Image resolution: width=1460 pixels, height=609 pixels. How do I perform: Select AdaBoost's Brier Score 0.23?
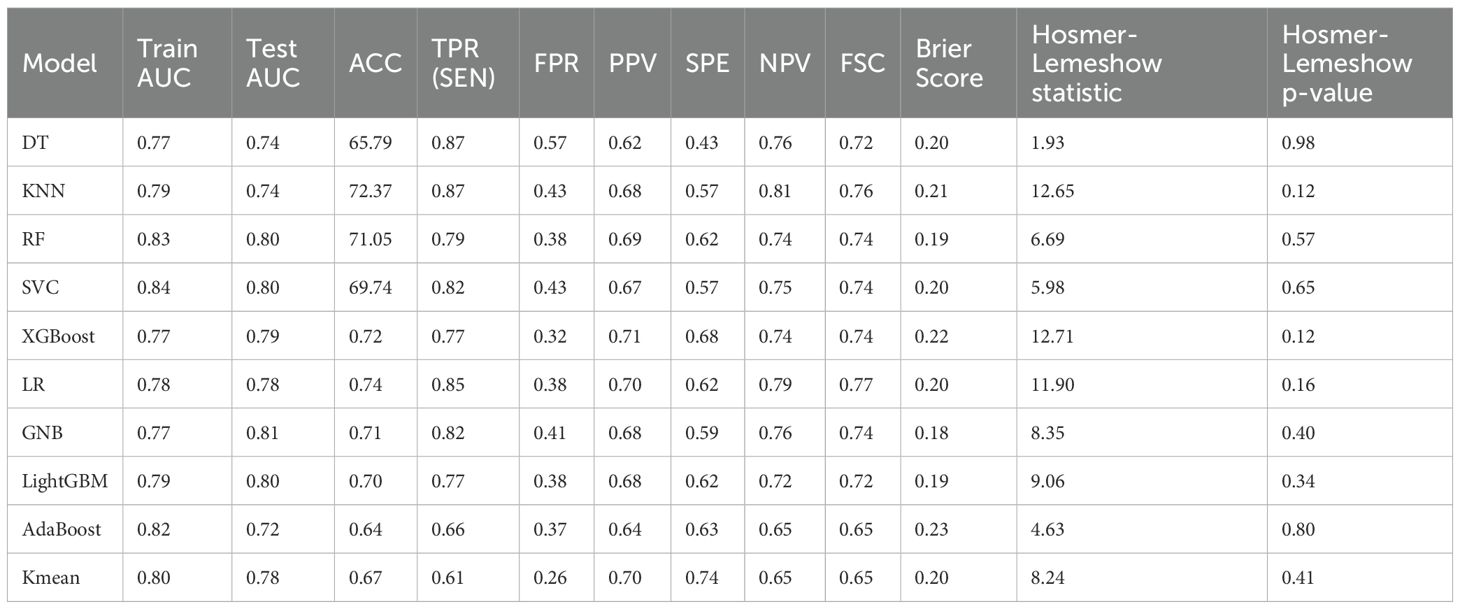931,530
